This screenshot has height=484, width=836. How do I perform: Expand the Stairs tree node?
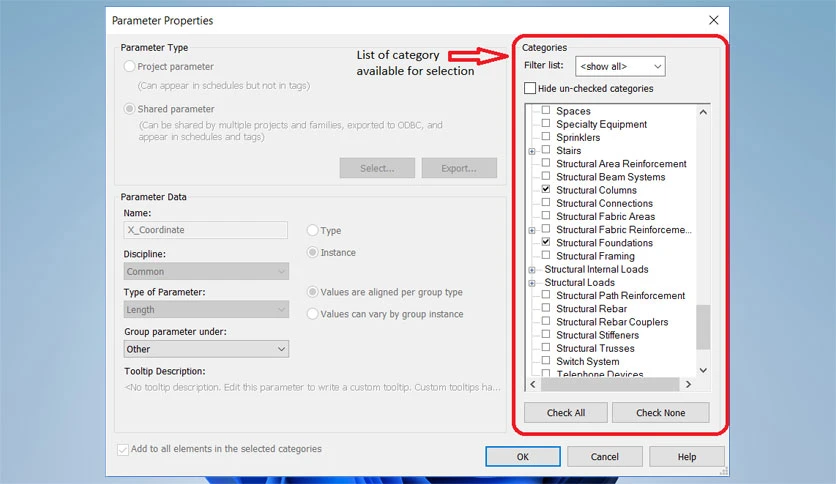[x=532, y=151]
